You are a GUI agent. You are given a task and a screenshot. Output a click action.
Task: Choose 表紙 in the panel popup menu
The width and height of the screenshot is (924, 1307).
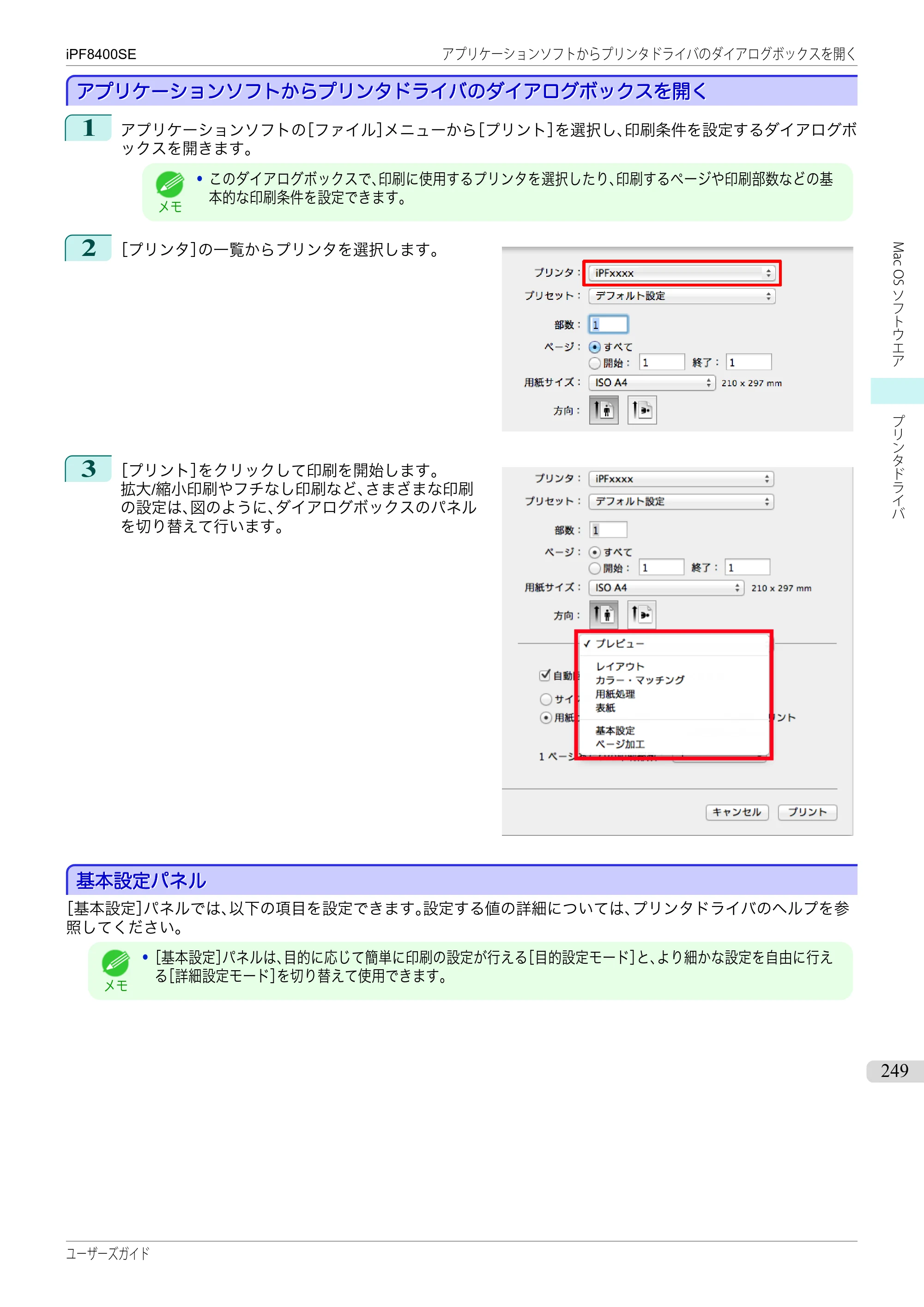coord(674,708)
